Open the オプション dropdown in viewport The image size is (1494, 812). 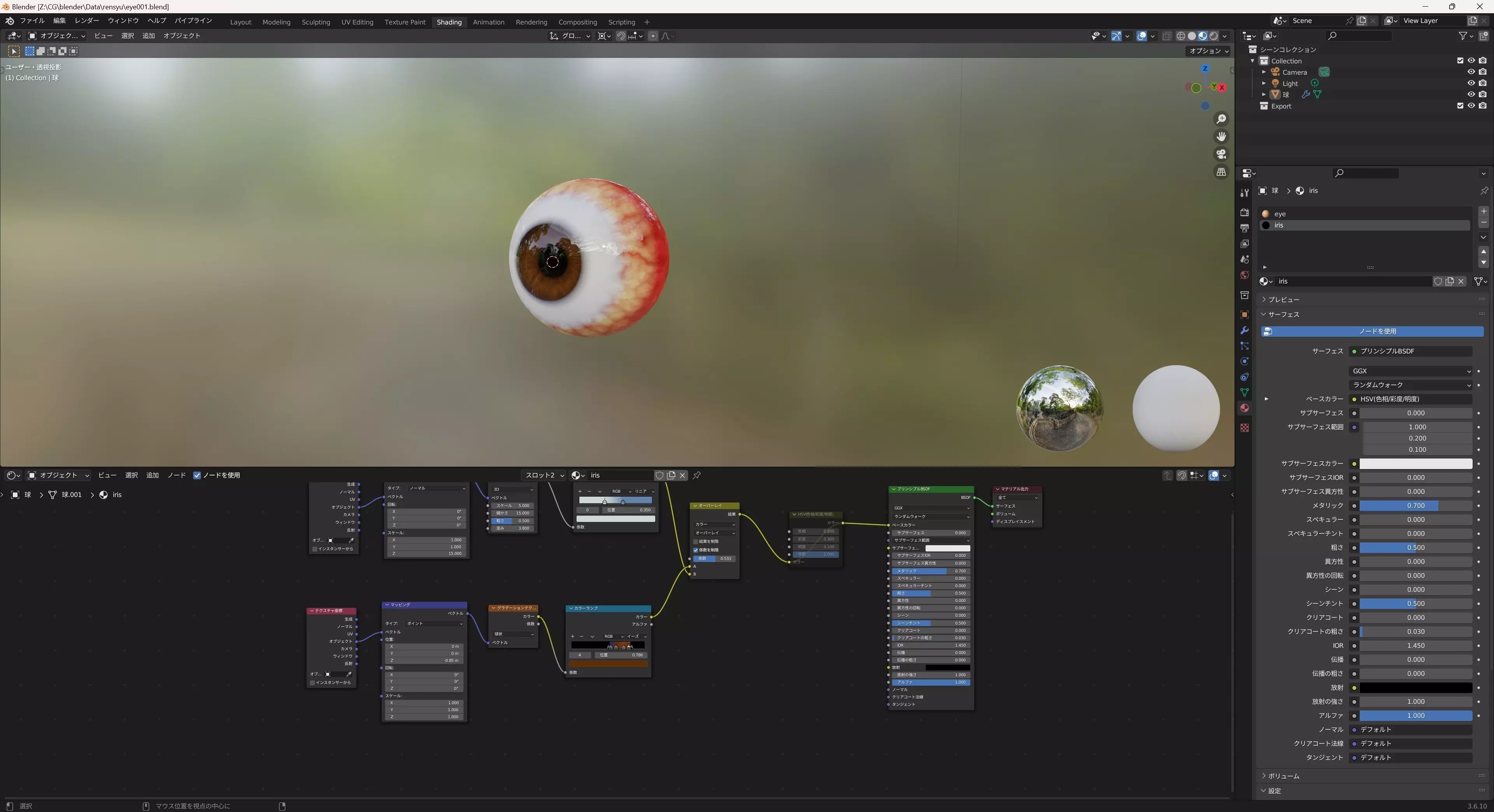(1209, 51)
